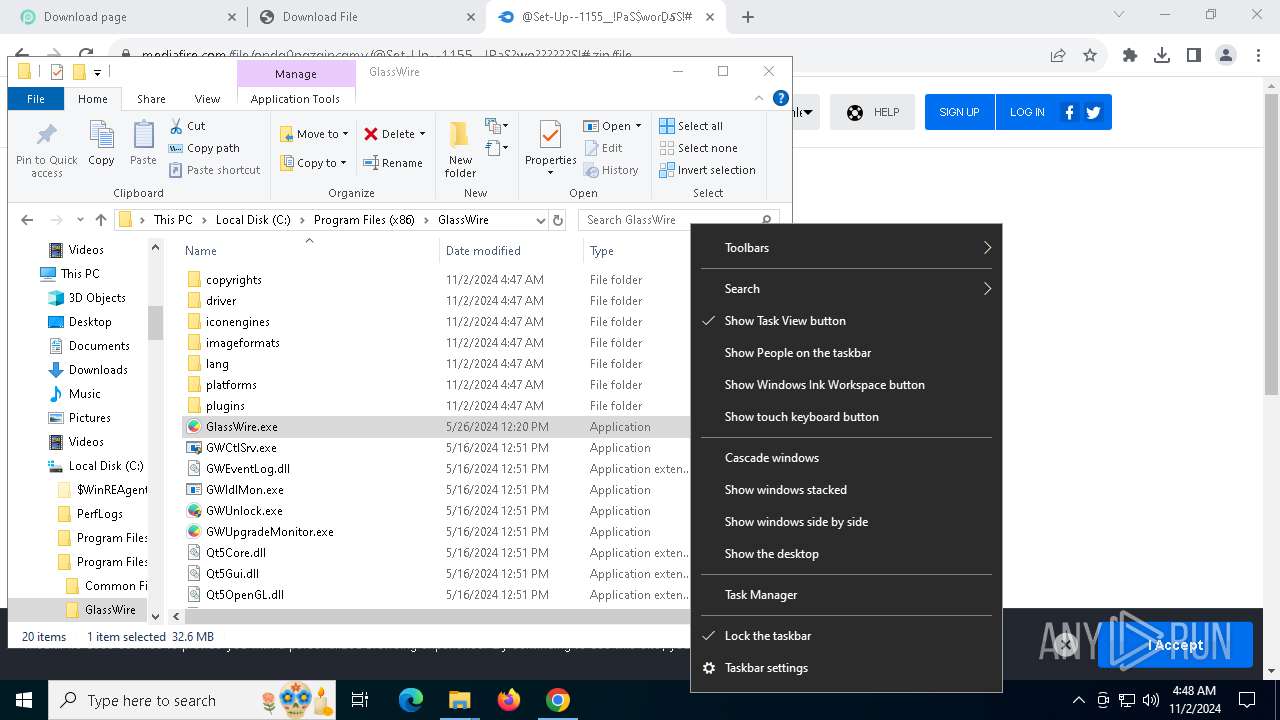
Task: Open Explorer help question mark icon
Action: (x=781, y=98)
